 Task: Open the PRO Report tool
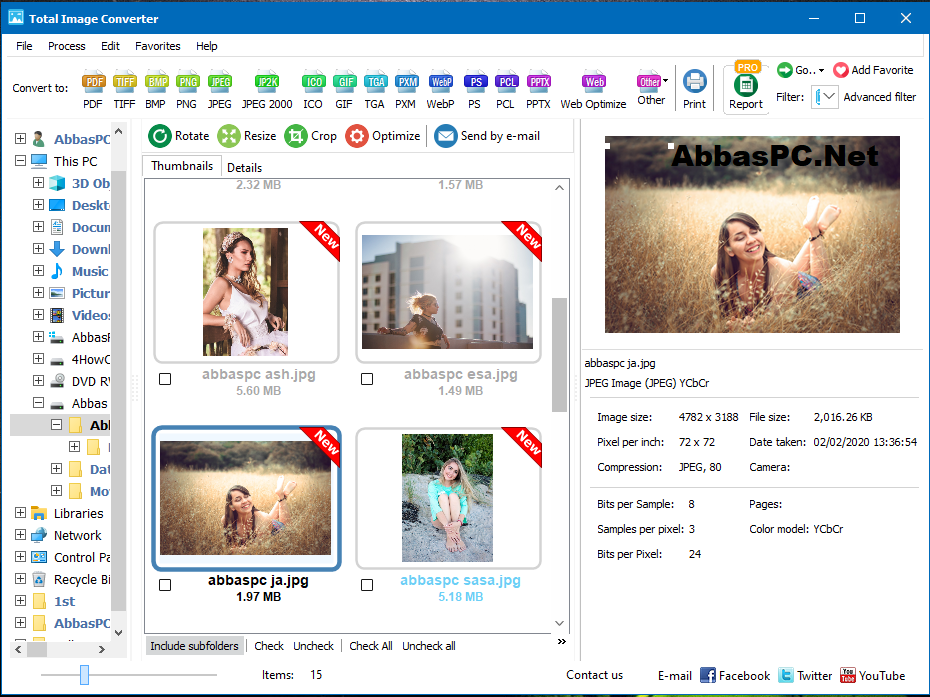(x=746, y=87)
